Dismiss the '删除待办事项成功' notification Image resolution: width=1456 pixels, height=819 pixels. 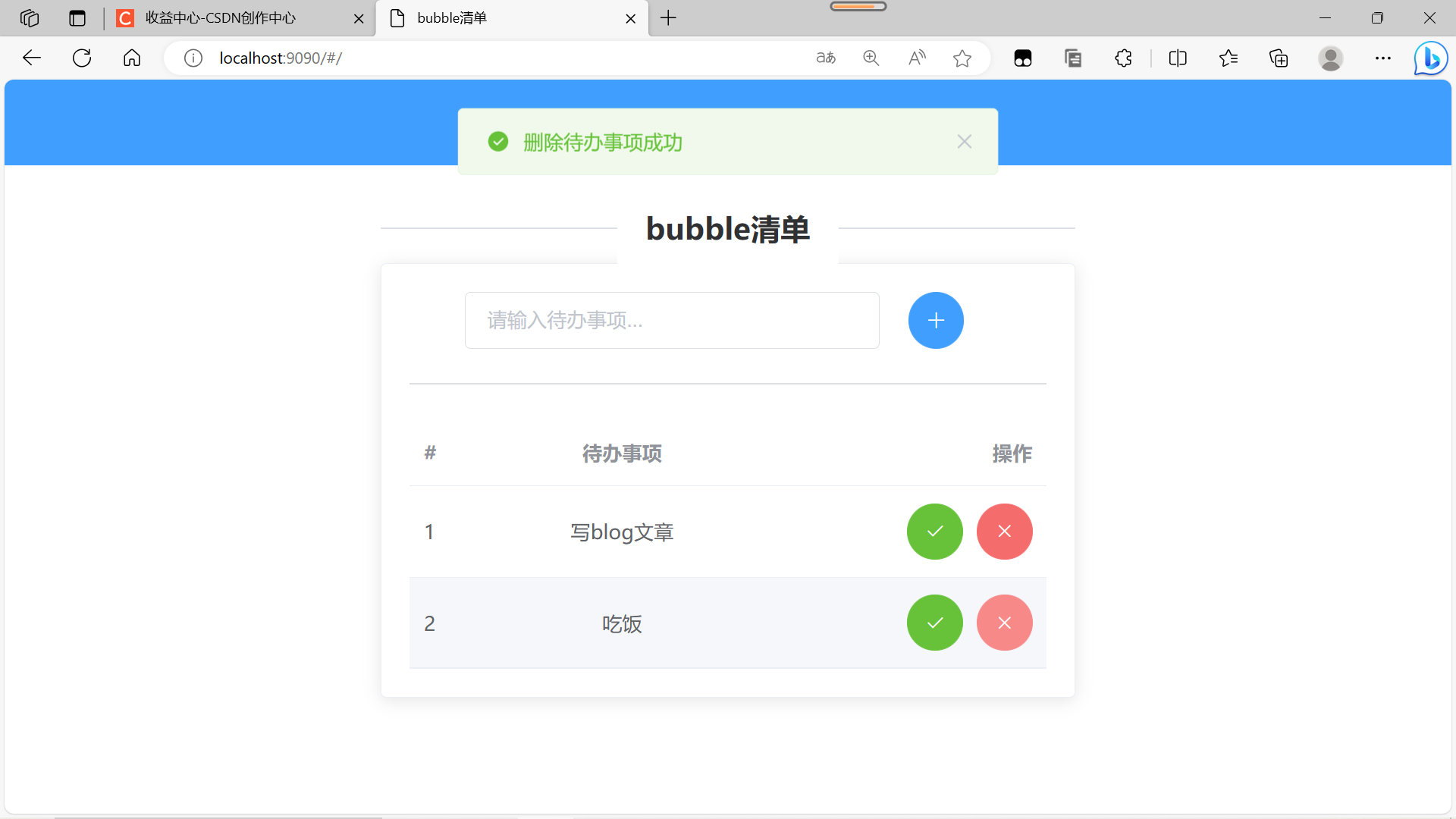click(964, 142)
